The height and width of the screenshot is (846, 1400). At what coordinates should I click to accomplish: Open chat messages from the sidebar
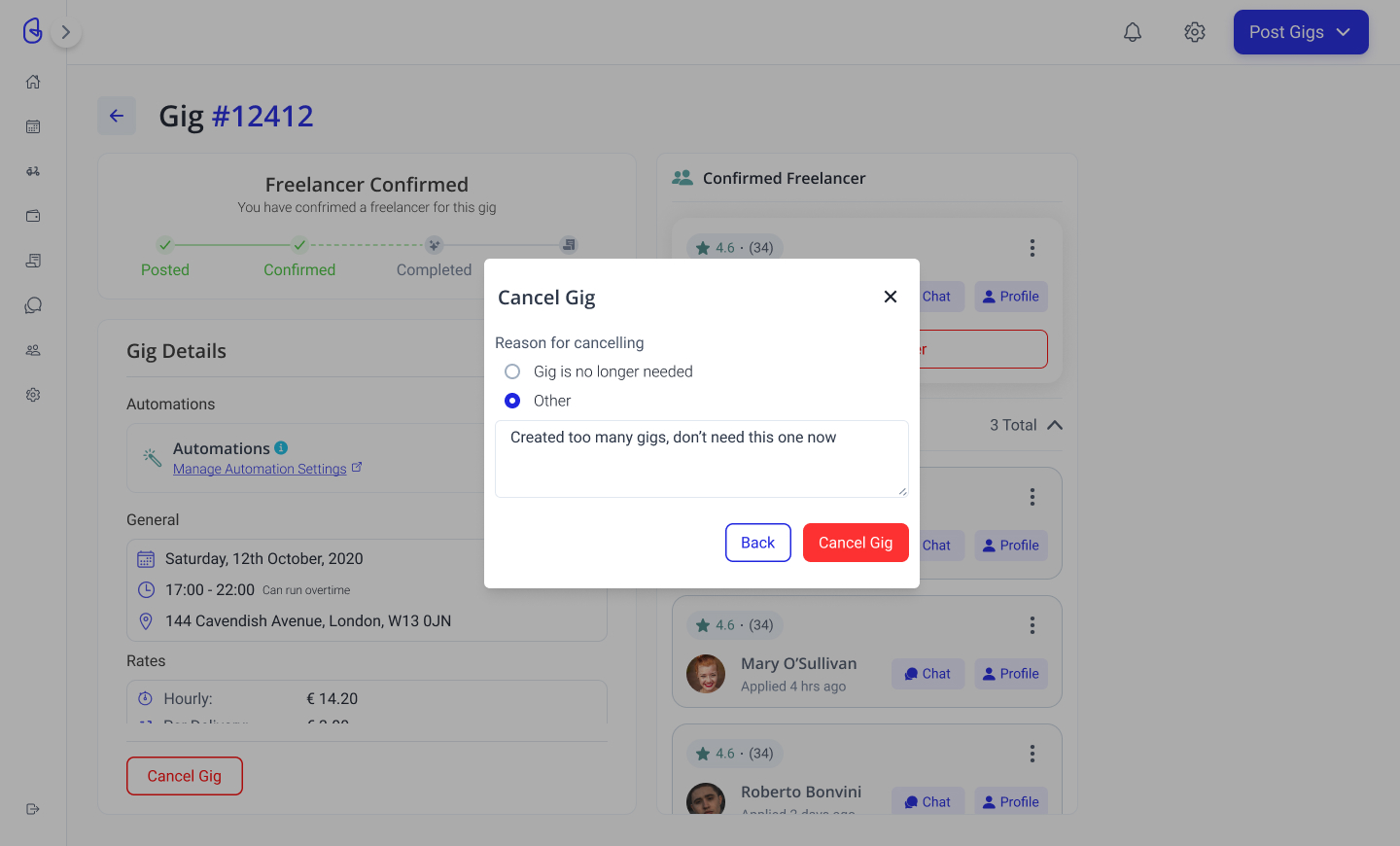pos(33,305)
